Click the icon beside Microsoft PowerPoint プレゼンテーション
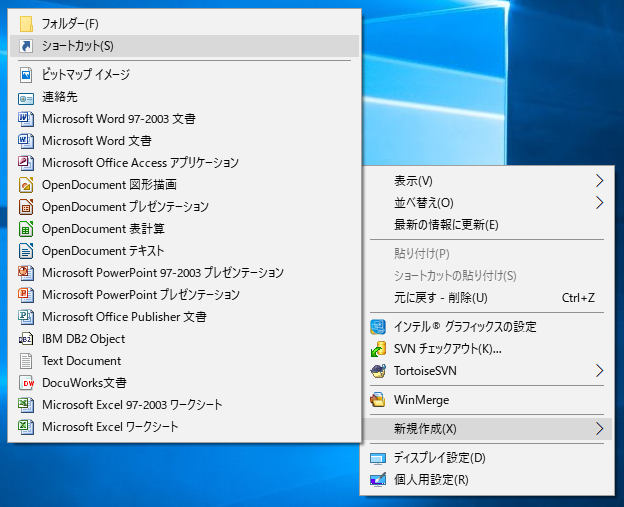The height and width of the screenshot is (507, 624). pos(26,295)
